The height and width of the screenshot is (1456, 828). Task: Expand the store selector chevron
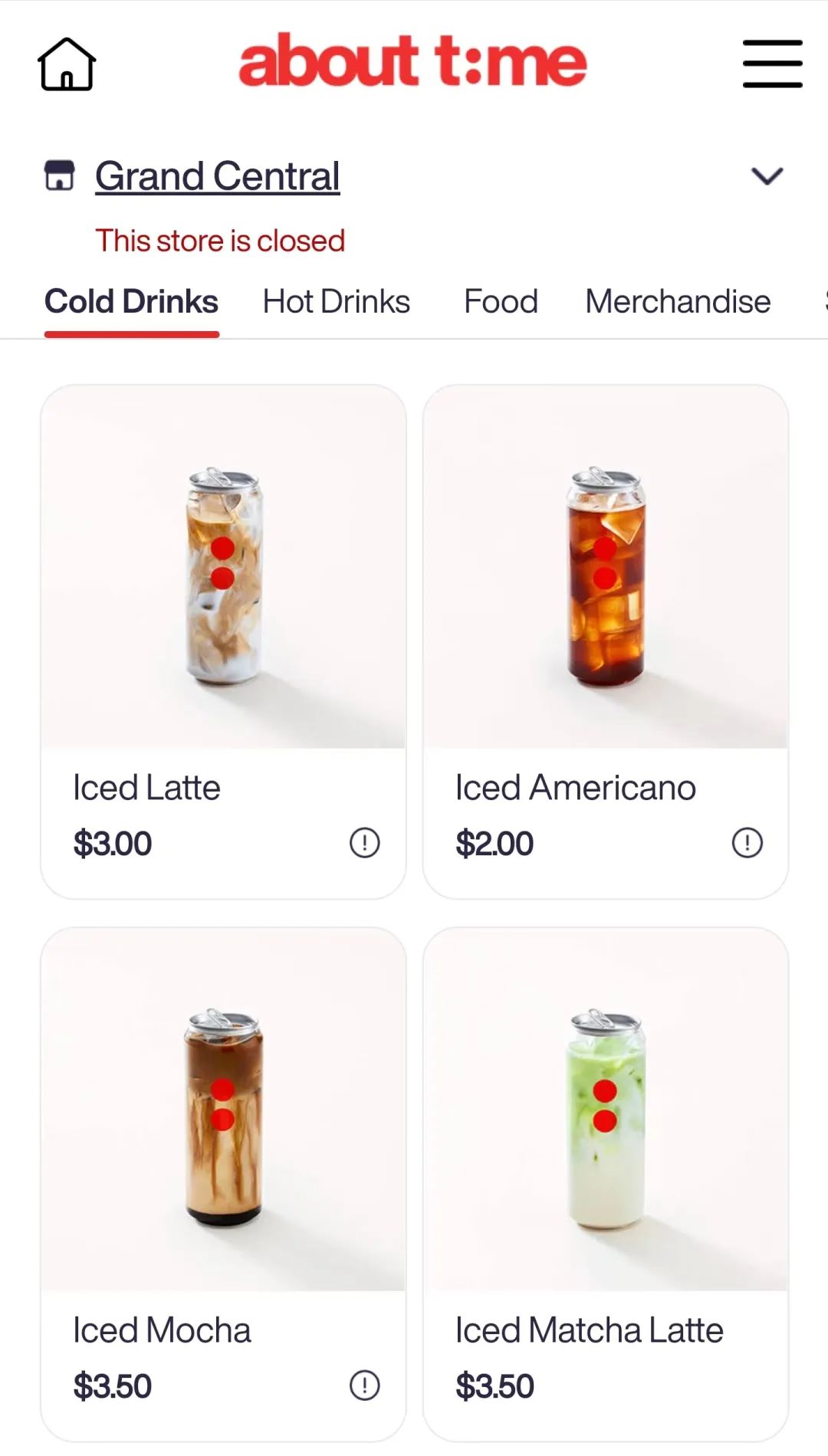767,176
